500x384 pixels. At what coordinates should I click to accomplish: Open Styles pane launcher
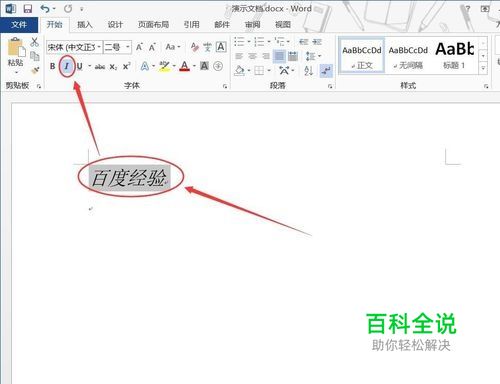(x=486, y=86)
